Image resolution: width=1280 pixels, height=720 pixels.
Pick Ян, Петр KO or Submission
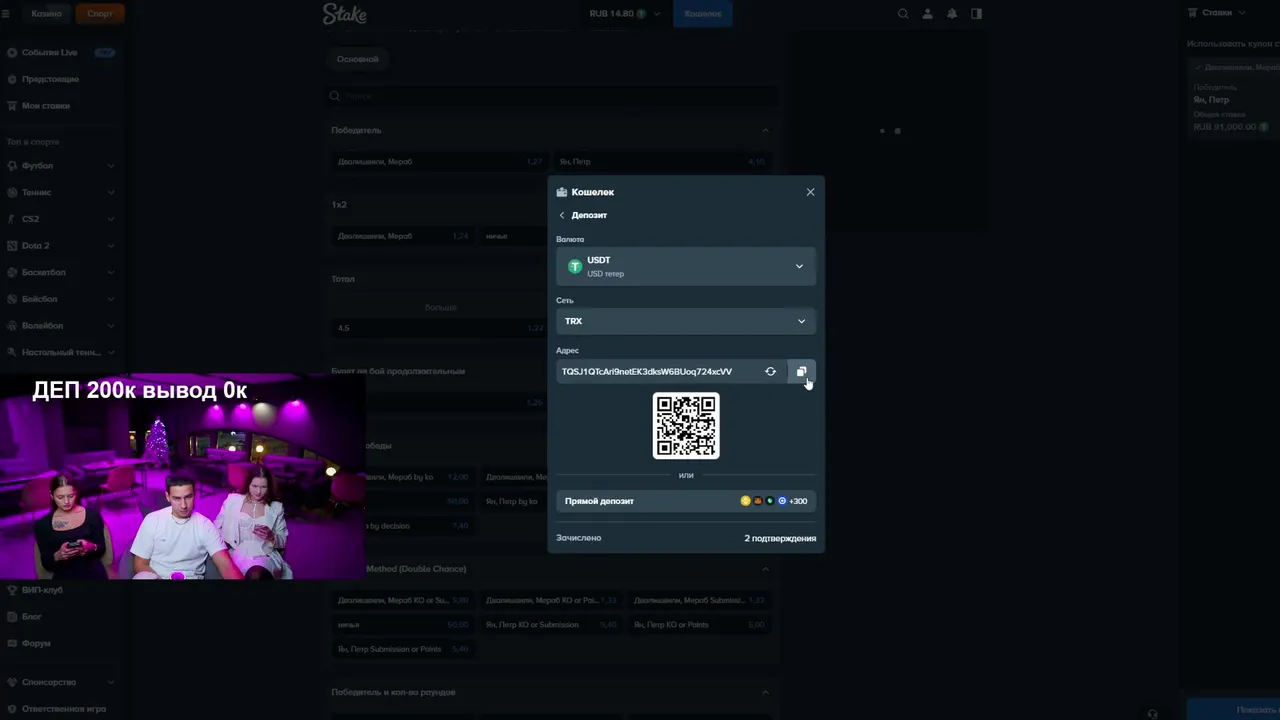point(551,625)
